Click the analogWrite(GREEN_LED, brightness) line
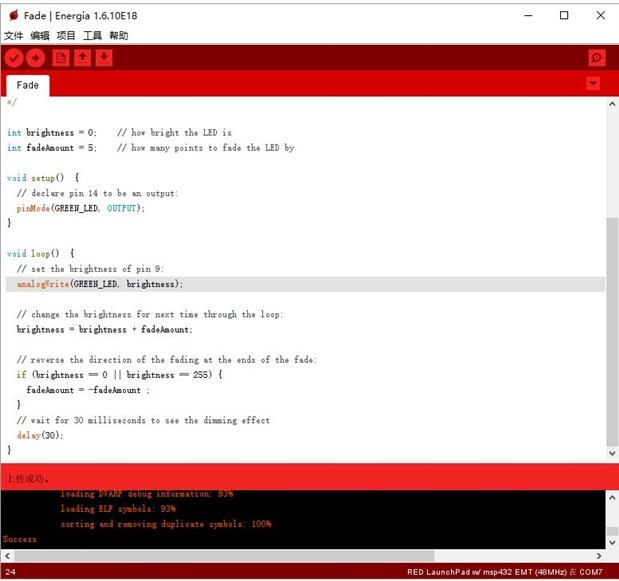The image size is (619, 581). (x=100, y=284)
